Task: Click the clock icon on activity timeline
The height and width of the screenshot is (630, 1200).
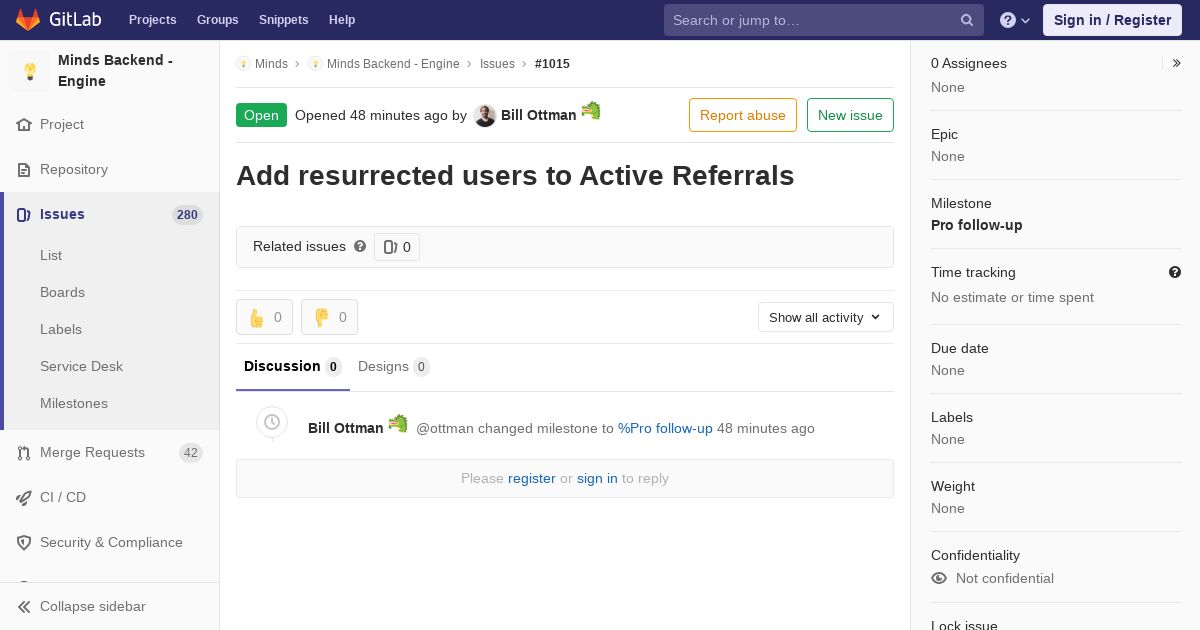Action: tap(272, 423)
